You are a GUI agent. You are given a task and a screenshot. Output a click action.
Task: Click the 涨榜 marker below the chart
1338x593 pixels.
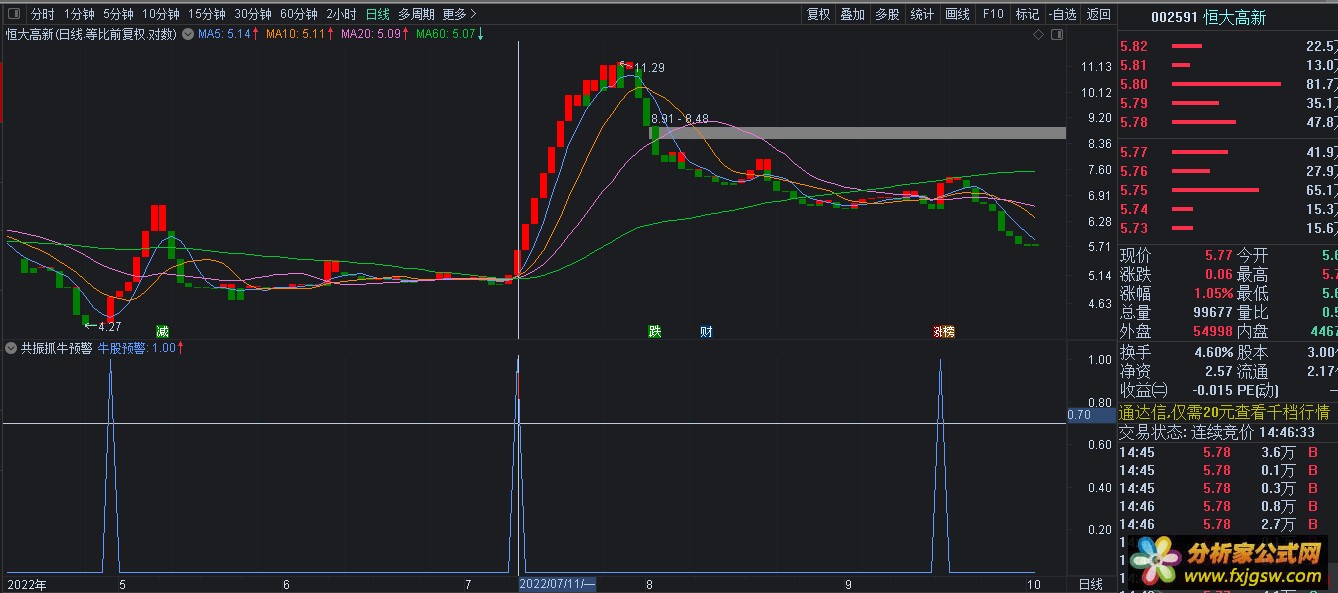point(943,331)
